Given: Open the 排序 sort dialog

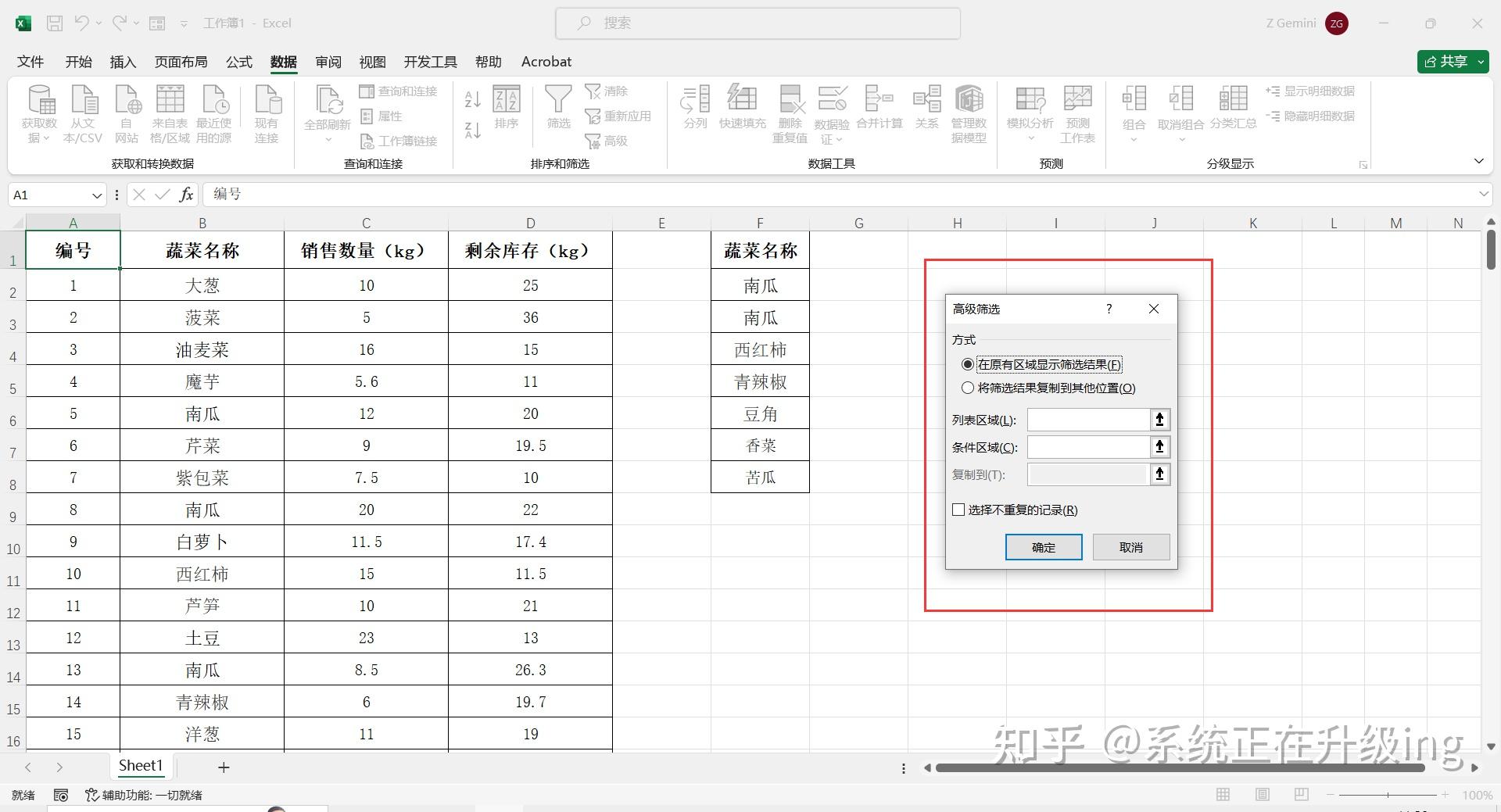Looking at the screenshot, I should tap(507, 107).
